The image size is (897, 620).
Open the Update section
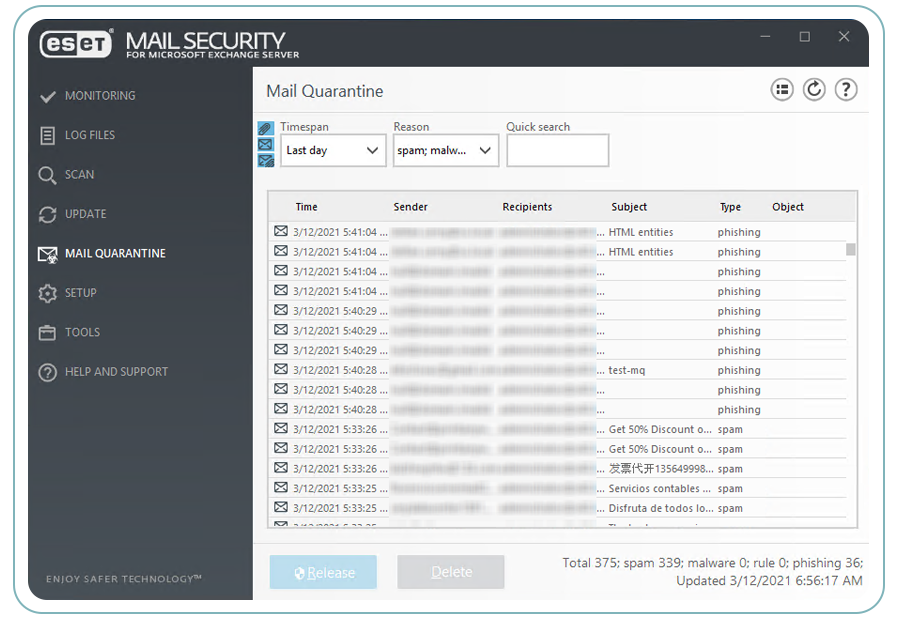[86, 214]
